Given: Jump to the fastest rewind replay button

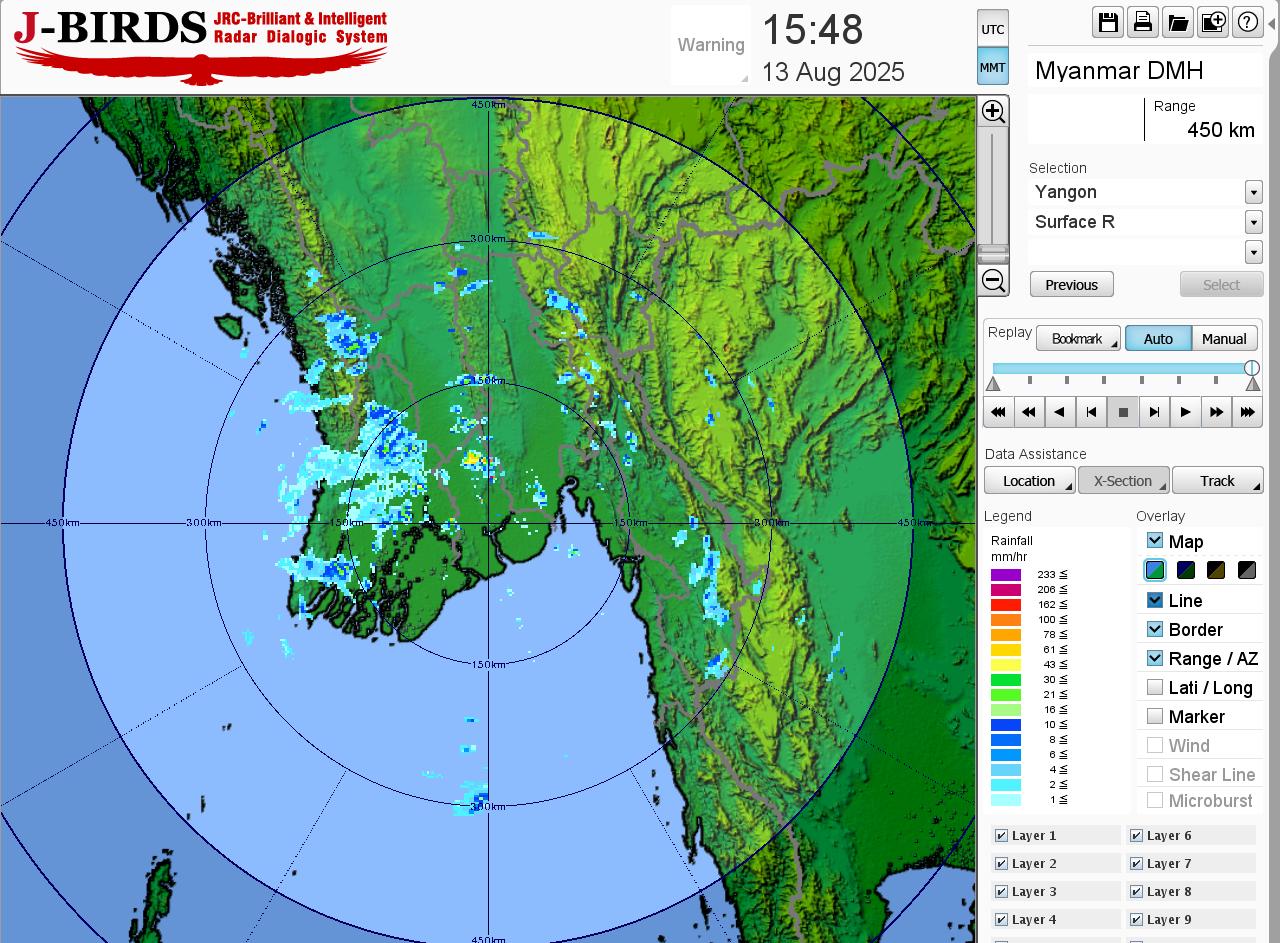Looking at the screenshot, I should point(998,412).
